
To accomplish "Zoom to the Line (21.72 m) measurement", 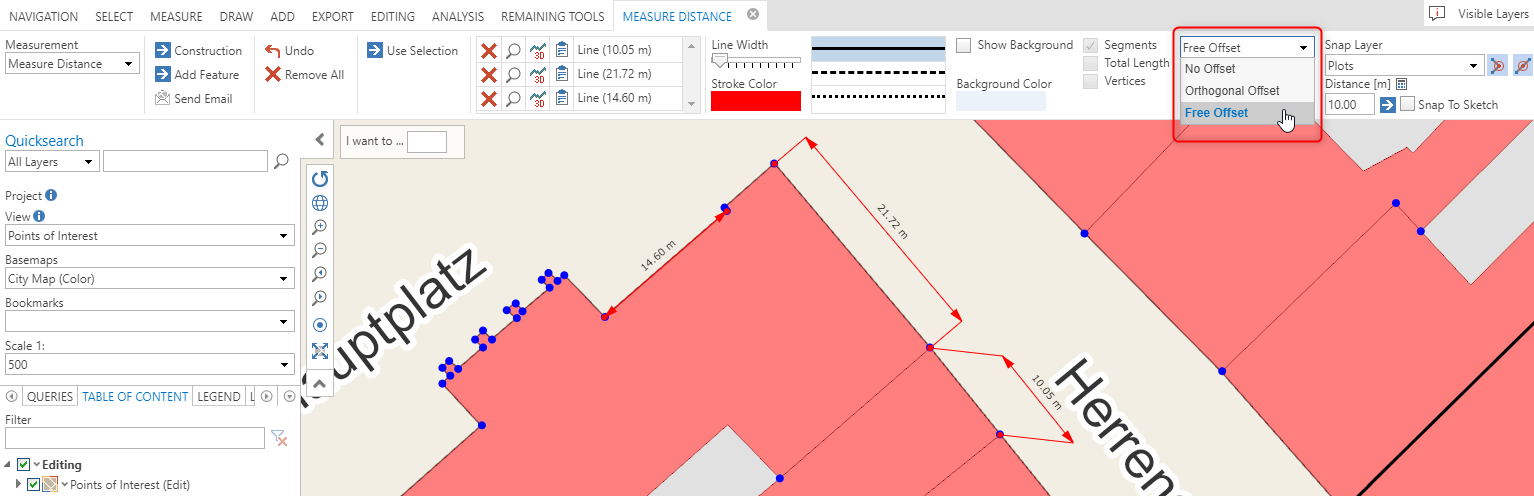I will pyautogui.click(x=513, y=75).
